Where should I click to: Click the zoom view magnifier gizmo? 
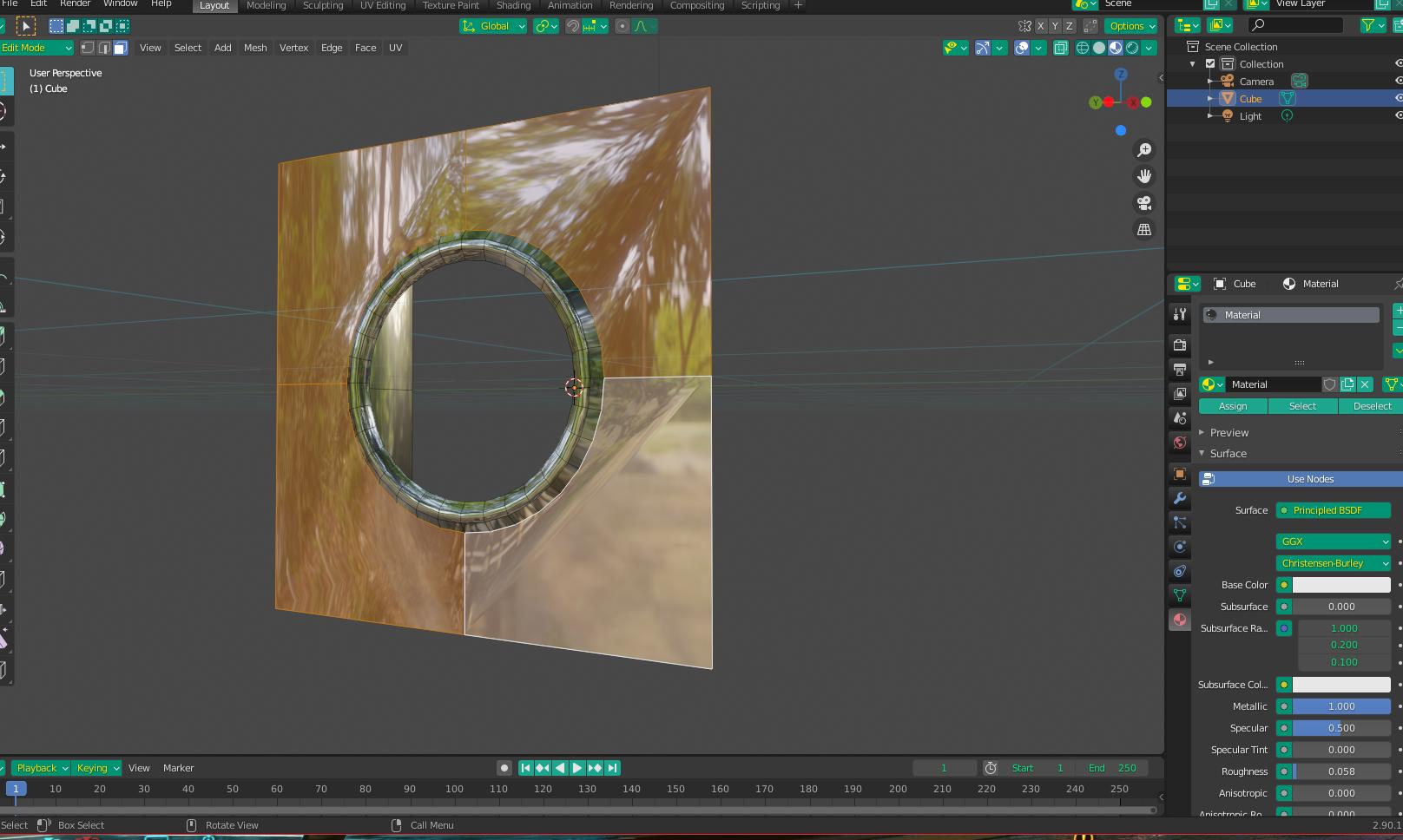tap(1144, 150)
